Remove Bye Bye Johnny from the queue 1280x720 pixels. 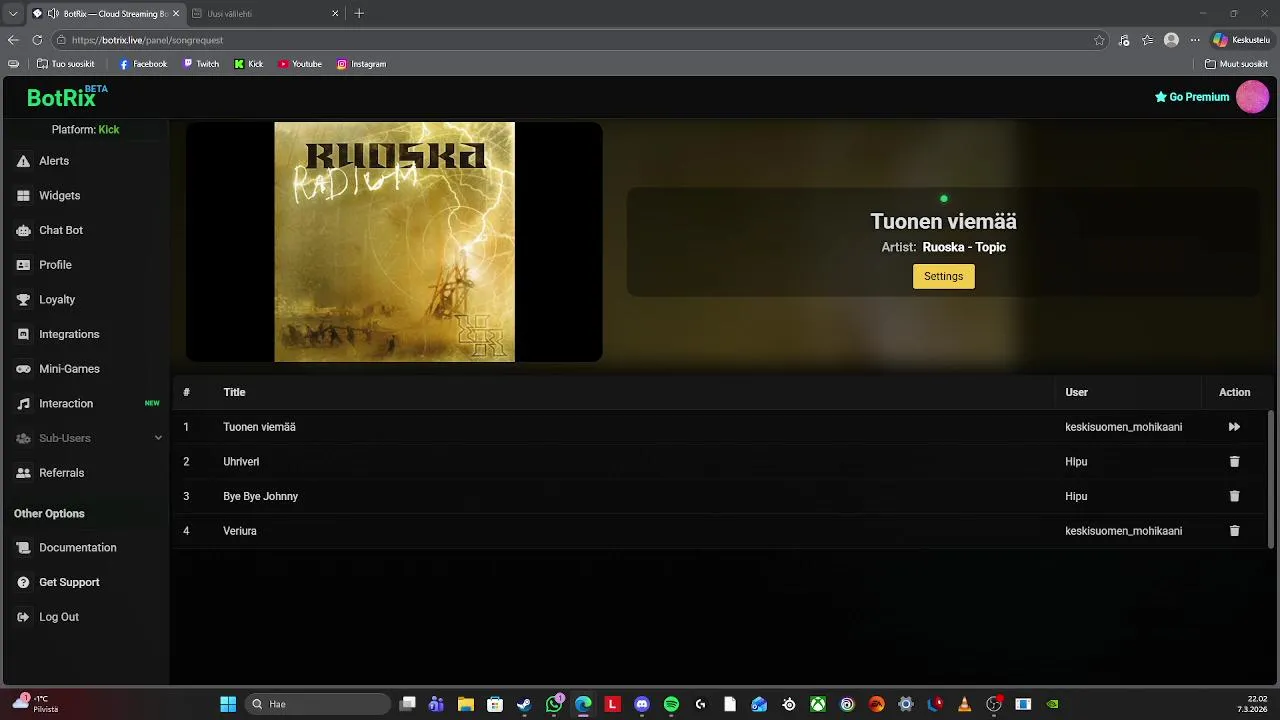(1234, 496)
